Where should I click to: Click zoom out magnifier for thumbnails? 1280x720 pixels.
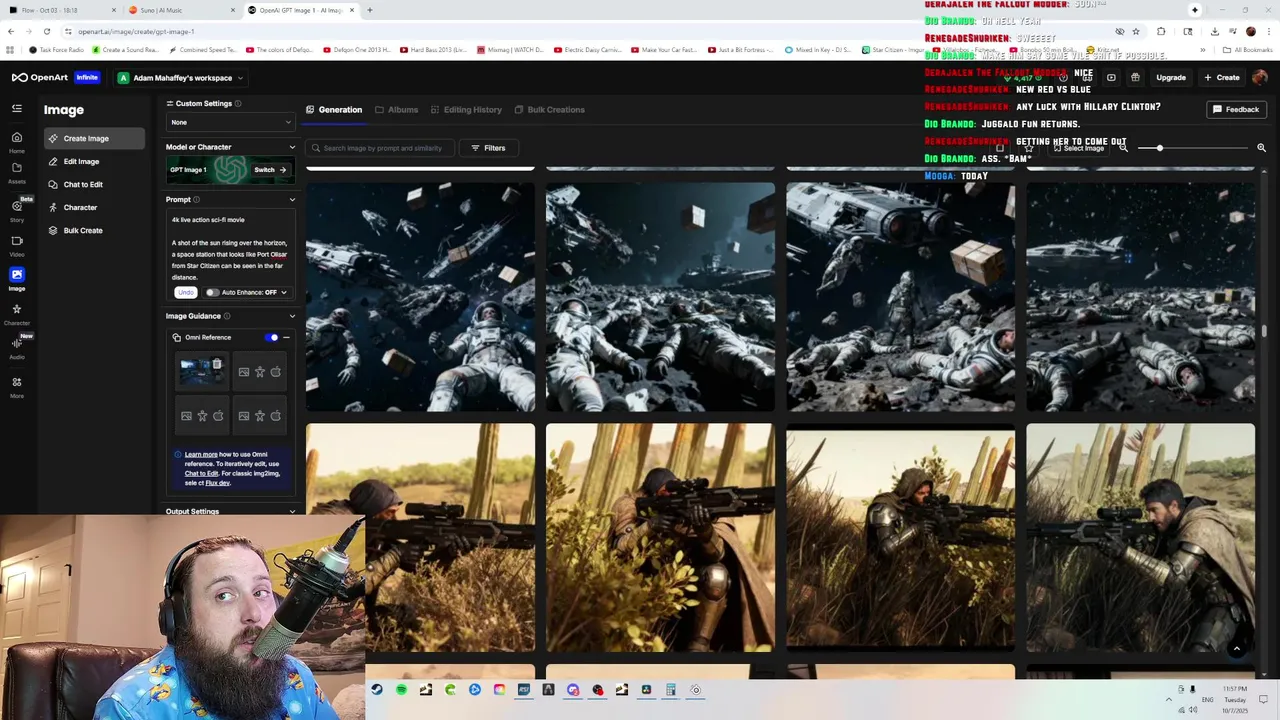[x=1124, y=148]
